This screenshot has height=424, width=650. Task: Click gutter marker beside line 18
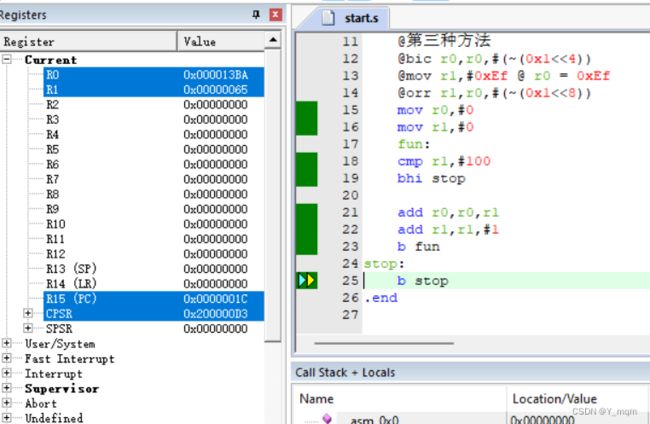point(307,161)
